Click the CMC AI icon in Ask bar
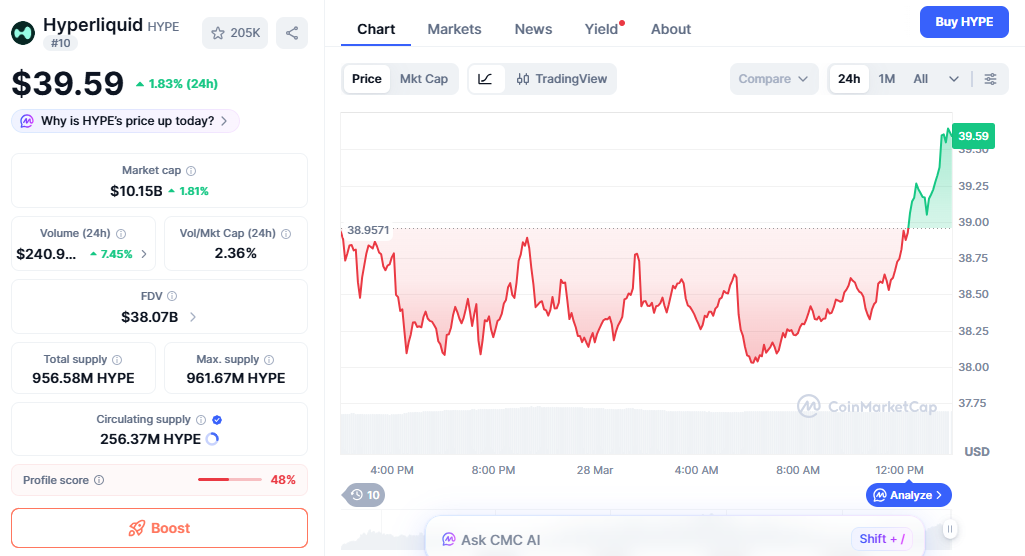This screenshot has width=1025, height=556. tap(448, 540)
